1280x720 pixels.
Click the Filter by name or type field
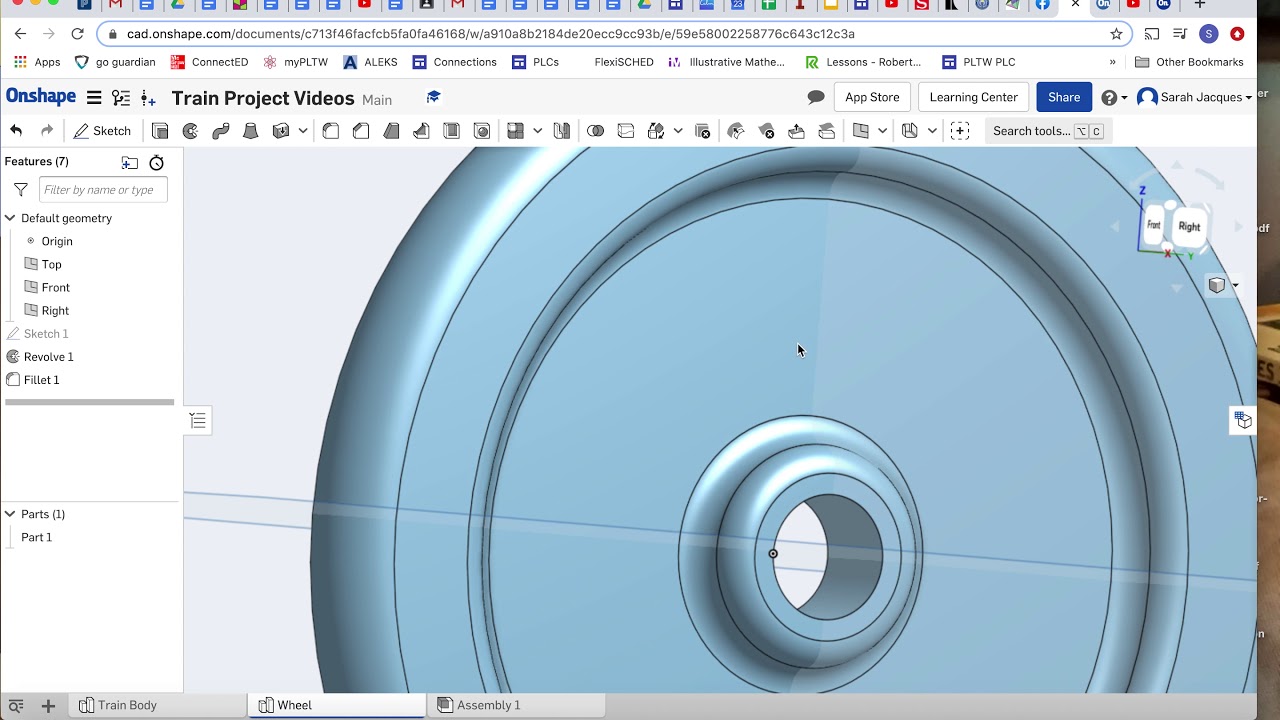tap(103, 190)
